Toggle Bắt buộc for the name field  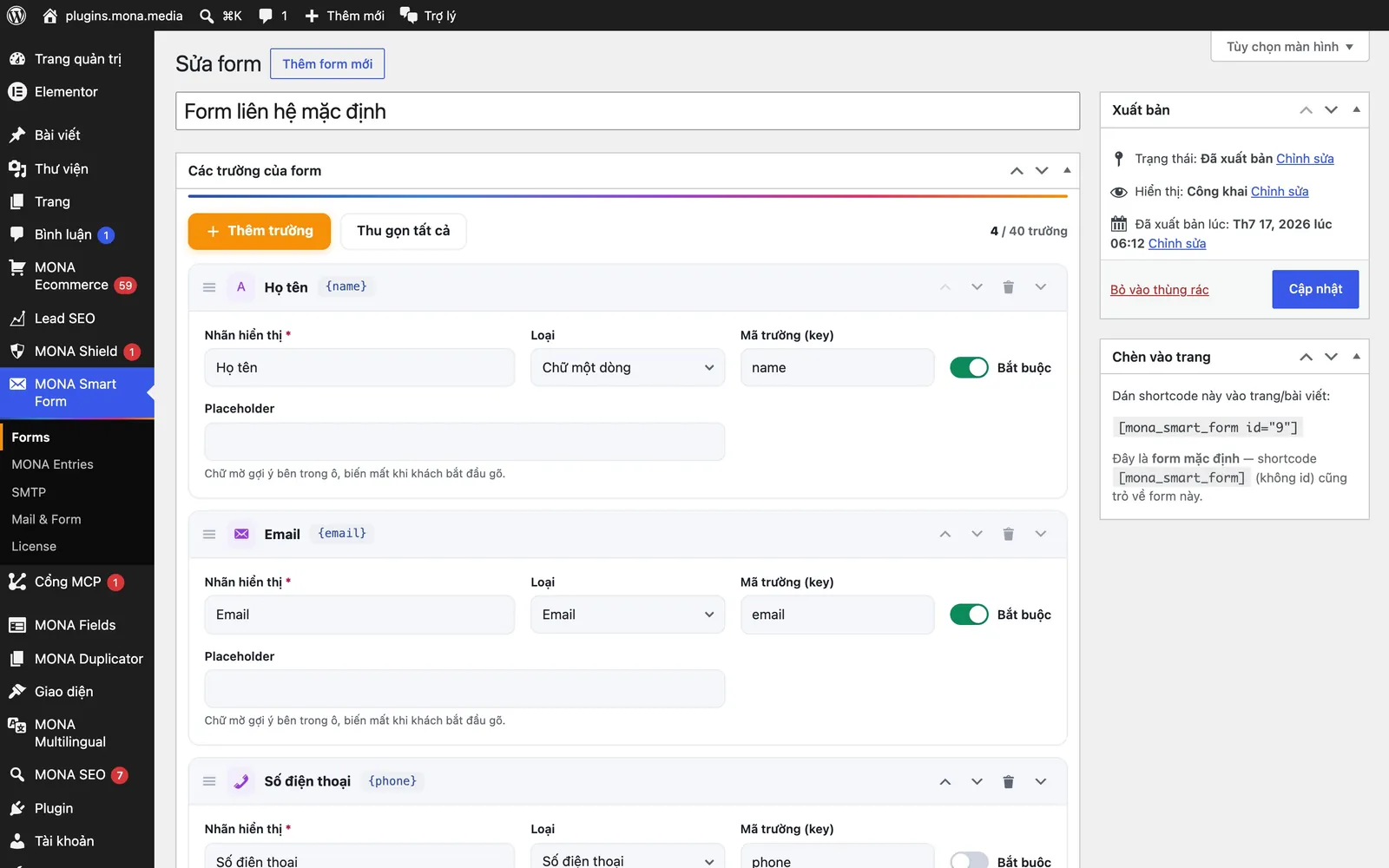click(969, 368)
